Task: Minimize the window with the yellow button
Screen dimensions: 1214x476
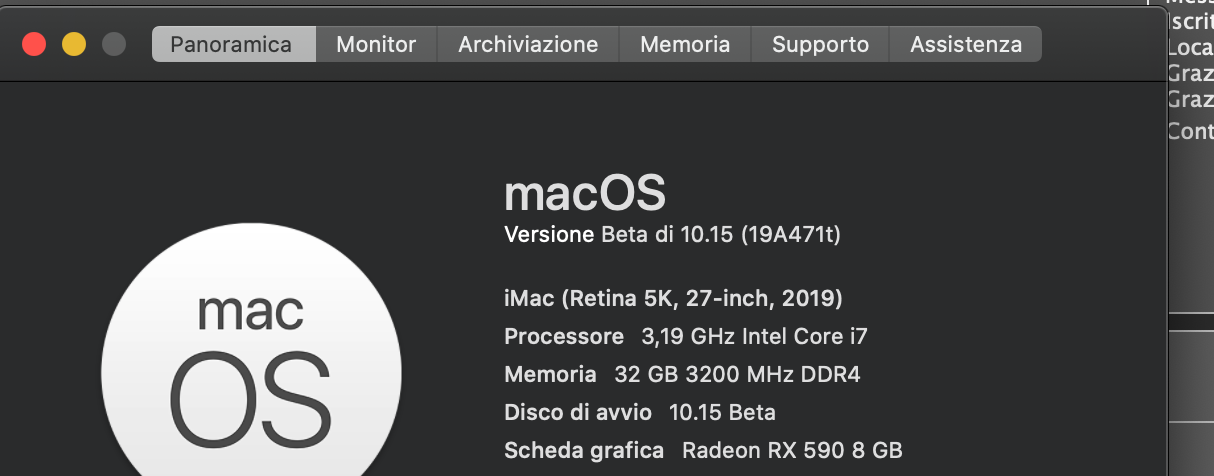Action: tap(74, 44)
